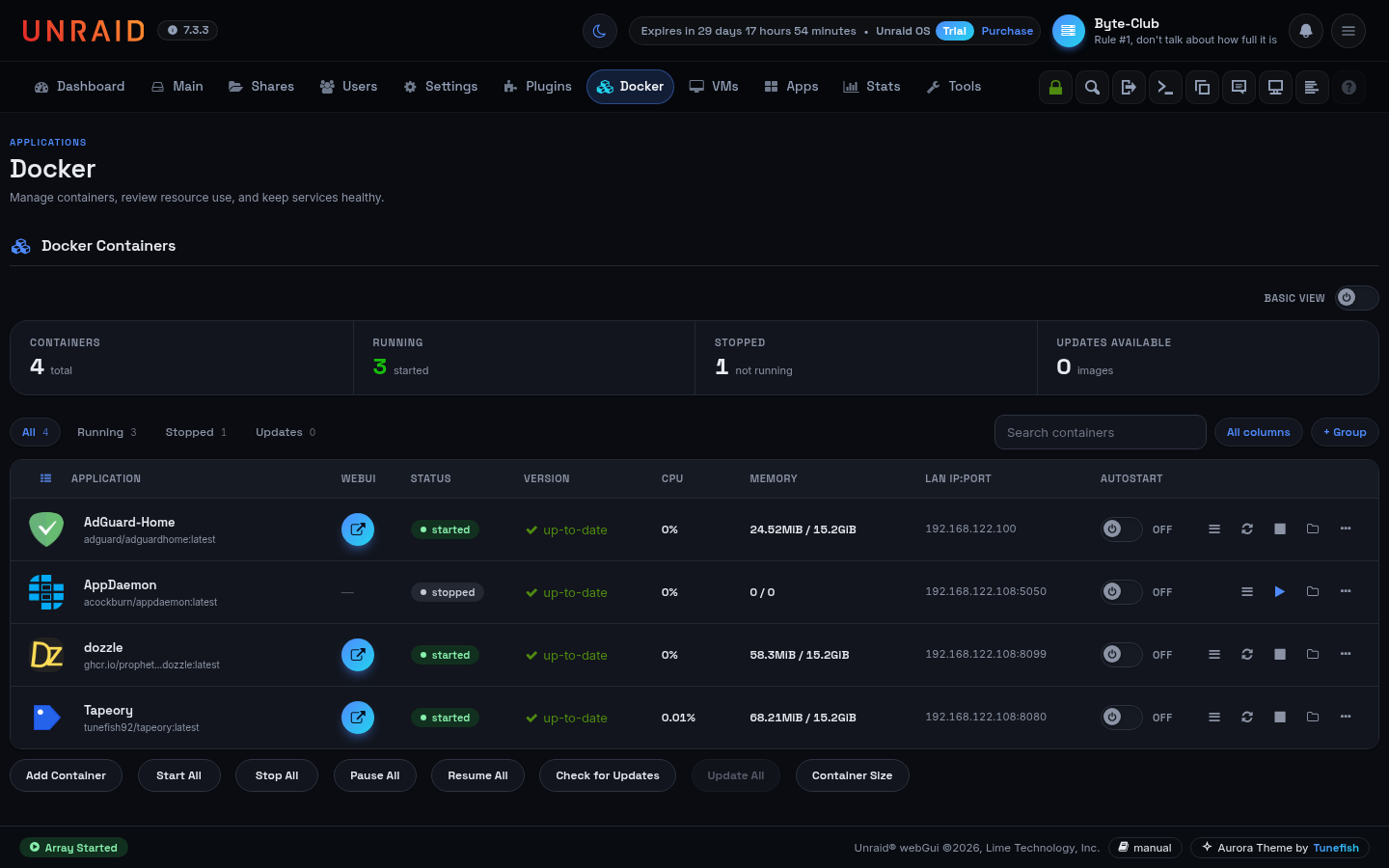Click the Add Container button
Viewport: 1389px width, 868px height.
click(66, 775)
